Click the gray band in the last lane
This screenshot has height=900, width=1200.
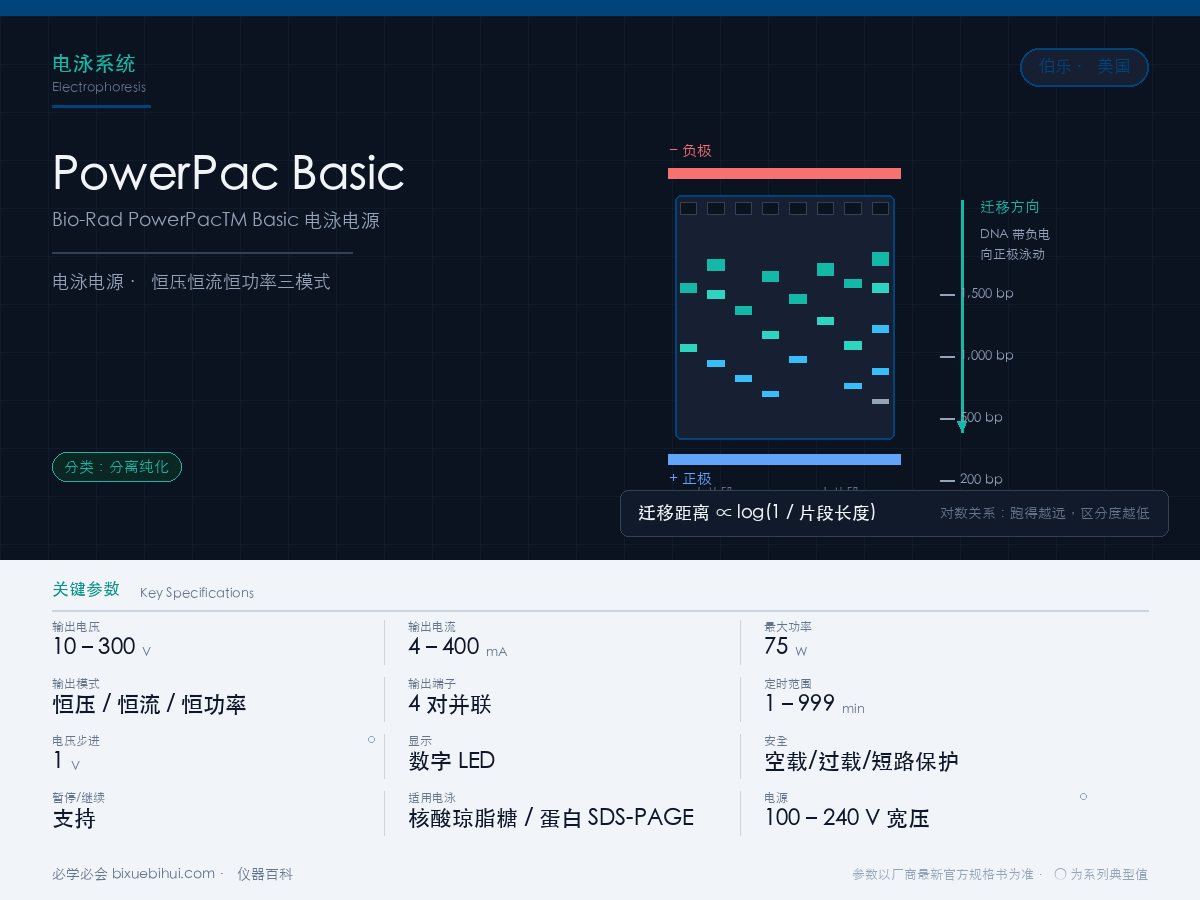click(880, 401)
